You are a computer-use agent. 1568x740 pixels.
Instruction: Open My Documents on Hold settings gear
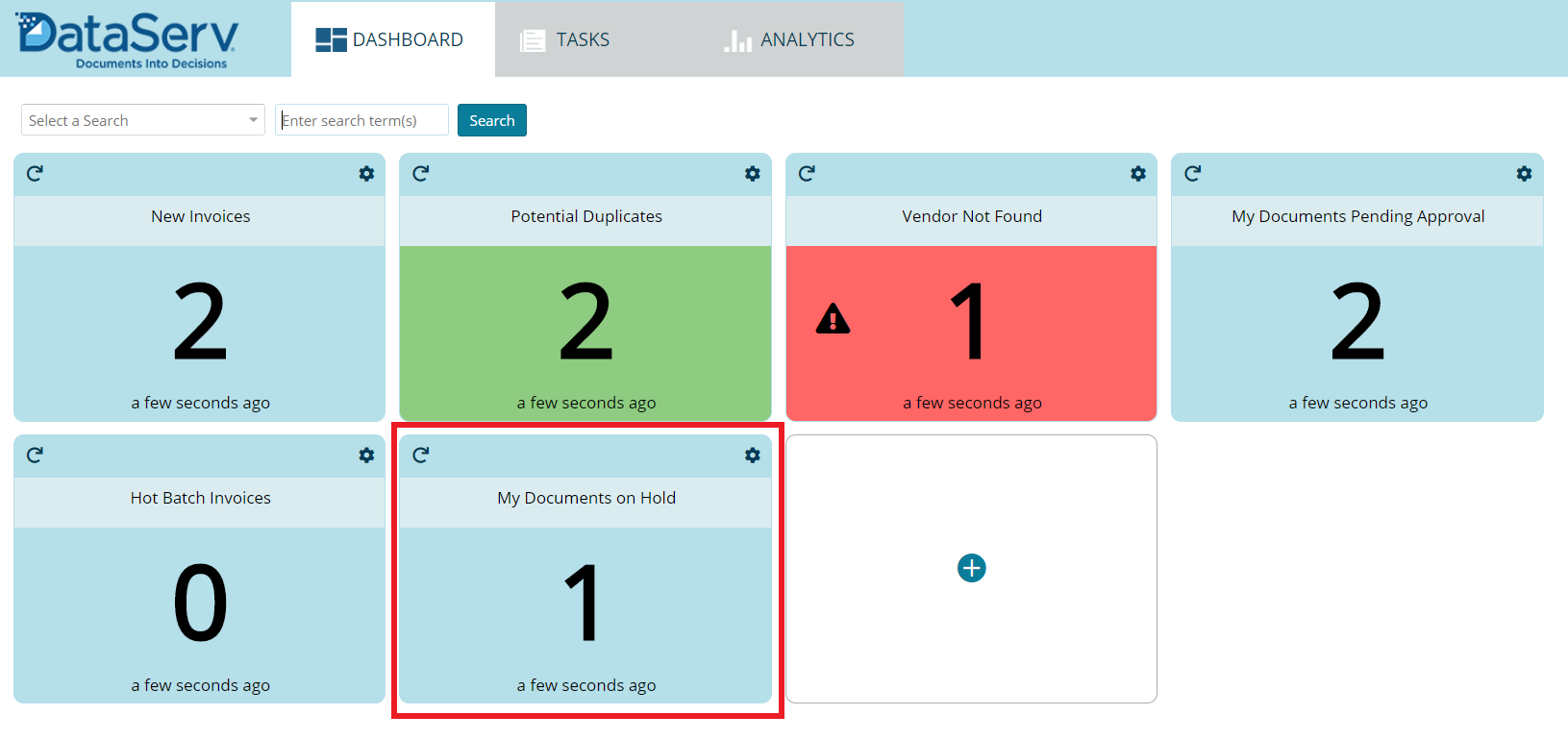(x=752, y=456)
